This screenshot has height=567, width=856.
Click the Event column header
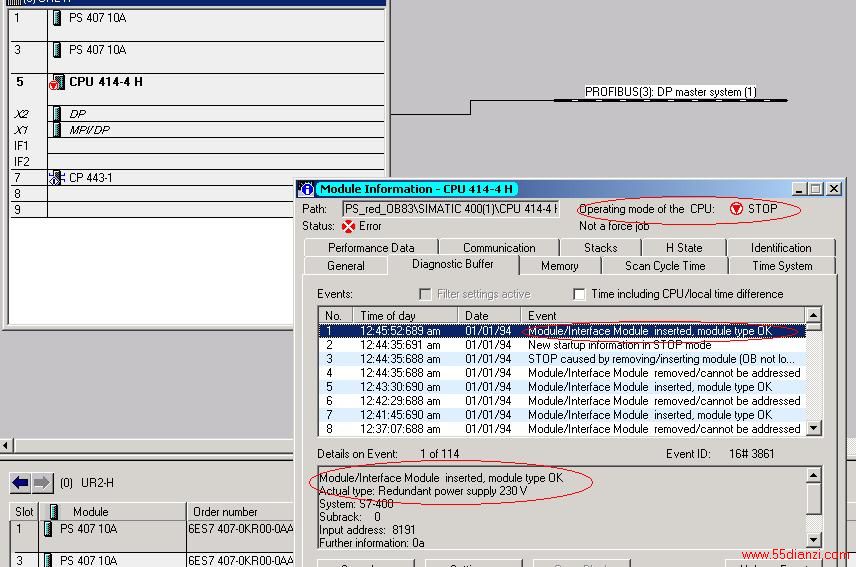click(663, 315)
